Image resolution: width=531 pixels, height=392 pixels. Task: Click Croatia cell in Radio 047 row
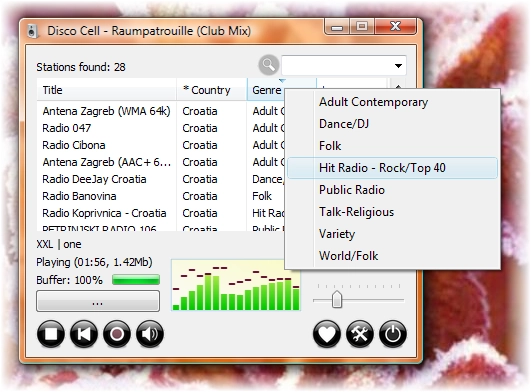200,128
